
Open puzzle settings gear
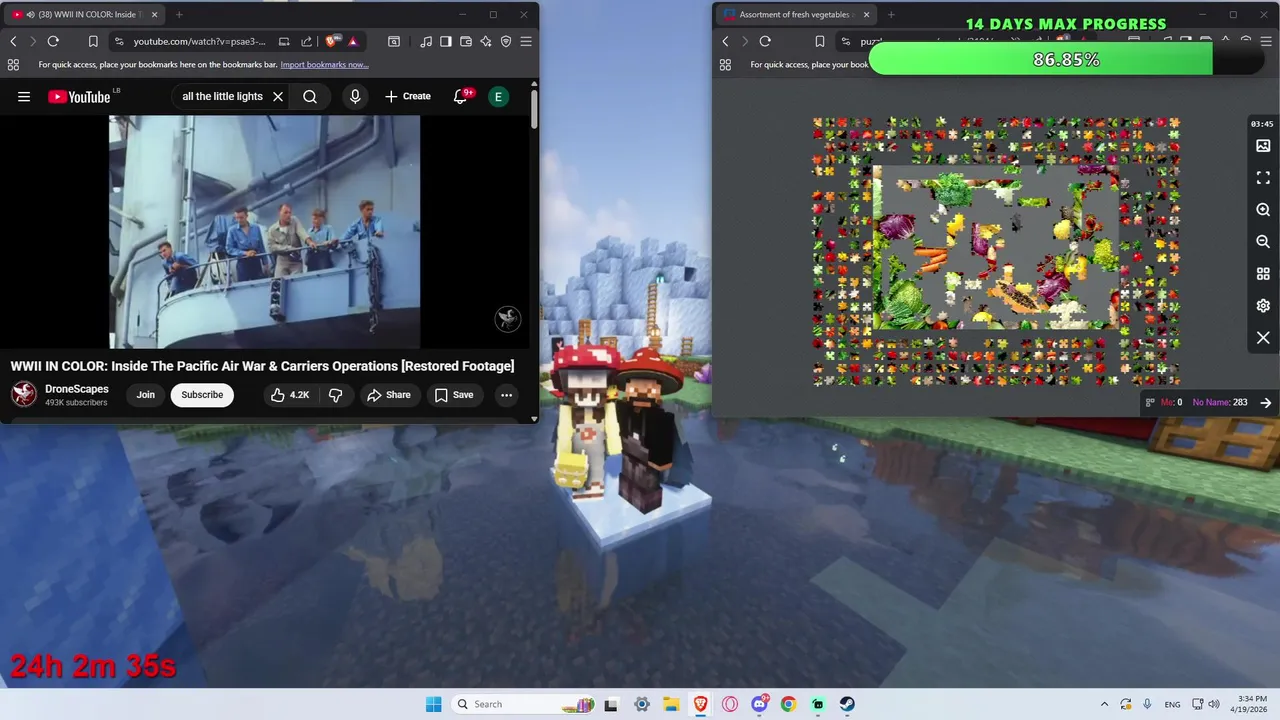pyautogui.click(x=1263, y=306)
